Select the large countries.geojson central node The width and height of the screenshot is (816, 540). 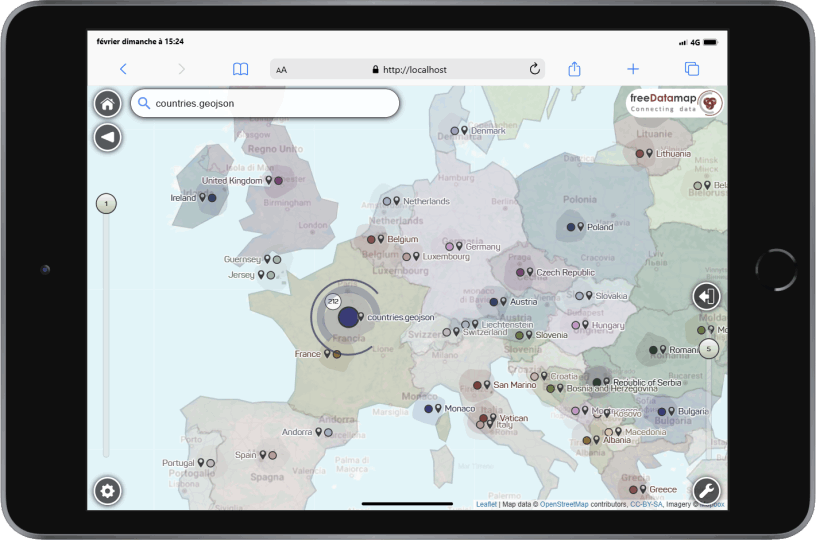click(348, 317)
